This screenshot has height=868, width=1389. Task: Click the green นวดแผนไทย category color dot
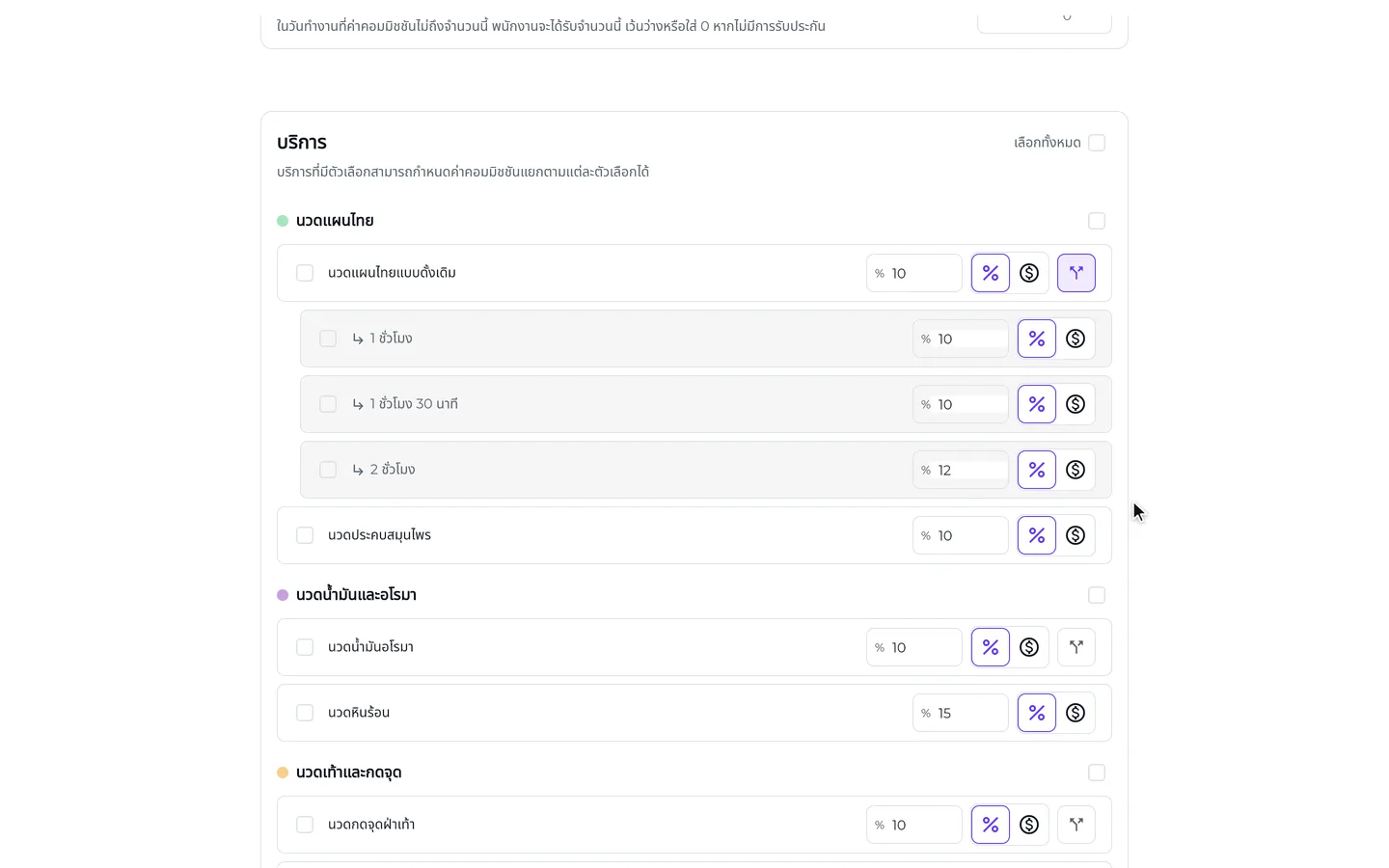pos(283,221)
